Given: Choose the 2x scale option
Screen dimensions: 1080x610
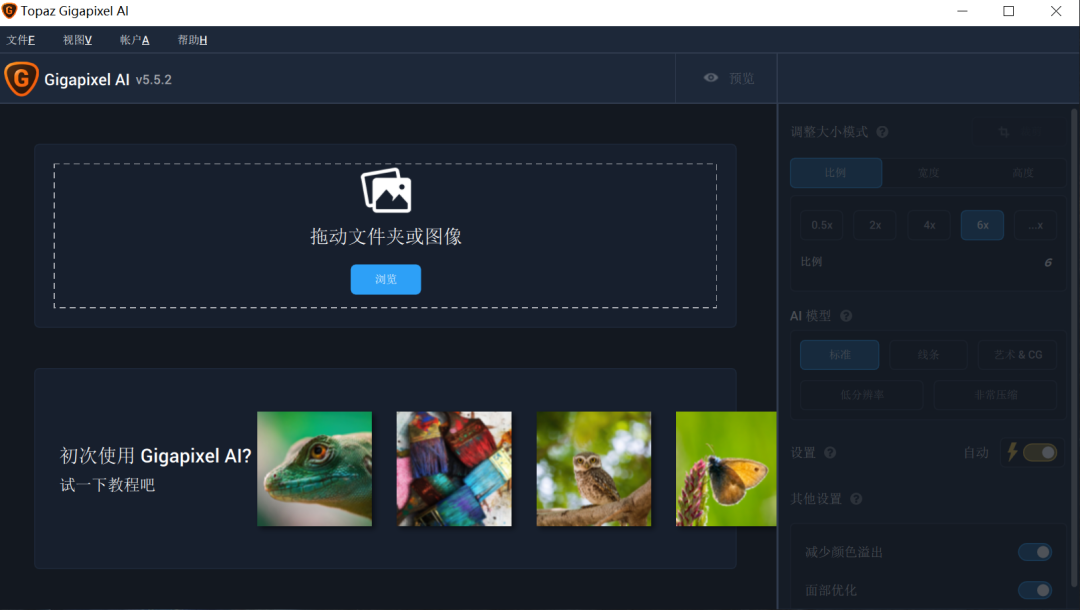Looking at the screenshot, I should tap(875, 225).
